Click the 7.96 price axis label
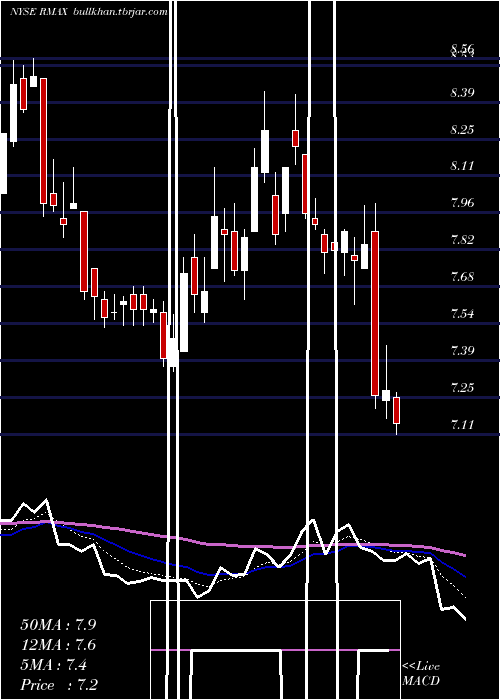This screenshot has height=700, width=500. tap(462, 203)
